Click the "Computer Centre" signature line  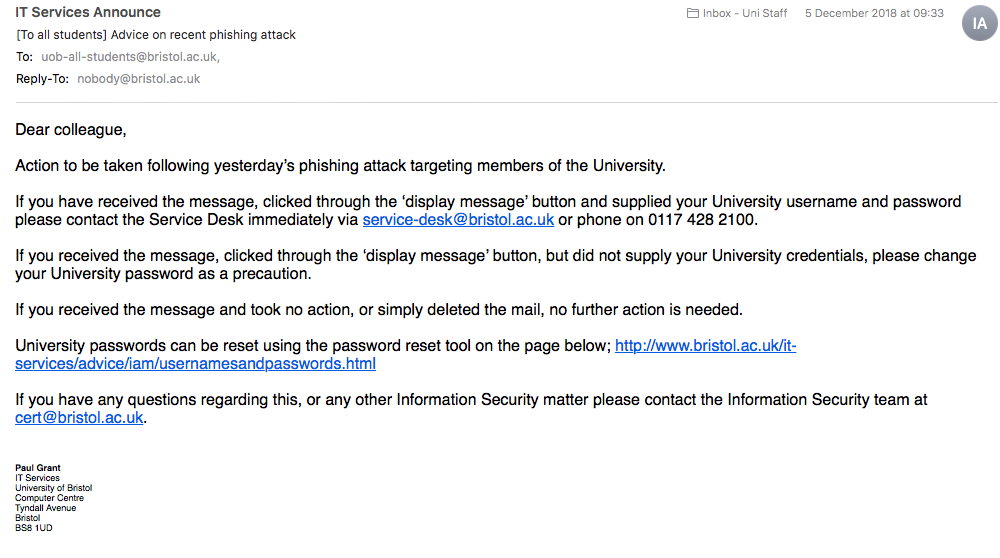click(49, 498)
